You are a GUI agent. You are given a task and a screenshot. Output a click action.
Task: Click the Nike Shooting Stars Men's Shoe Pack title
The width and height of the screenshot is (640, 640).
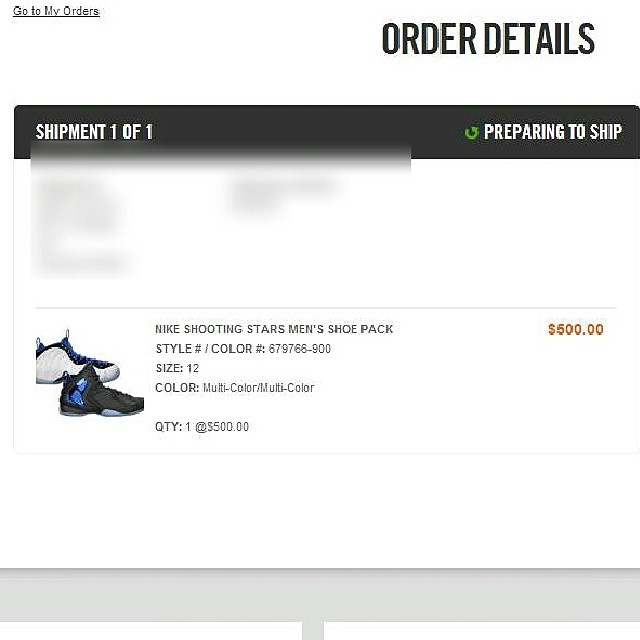click(274, 329)
